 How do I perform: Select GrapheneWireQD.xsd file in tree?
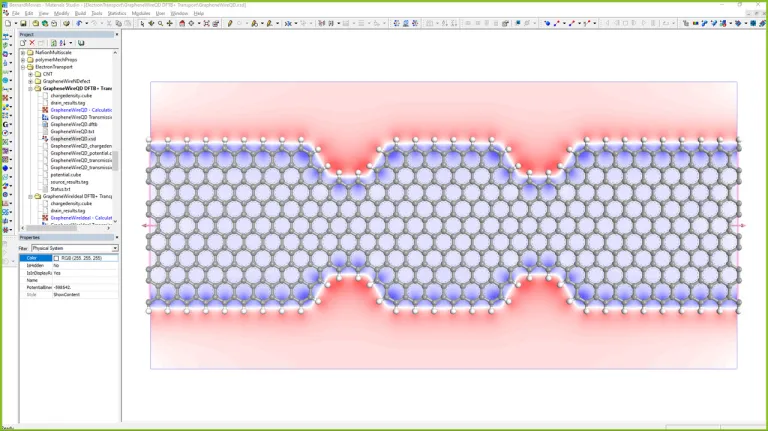click(72, 139)
